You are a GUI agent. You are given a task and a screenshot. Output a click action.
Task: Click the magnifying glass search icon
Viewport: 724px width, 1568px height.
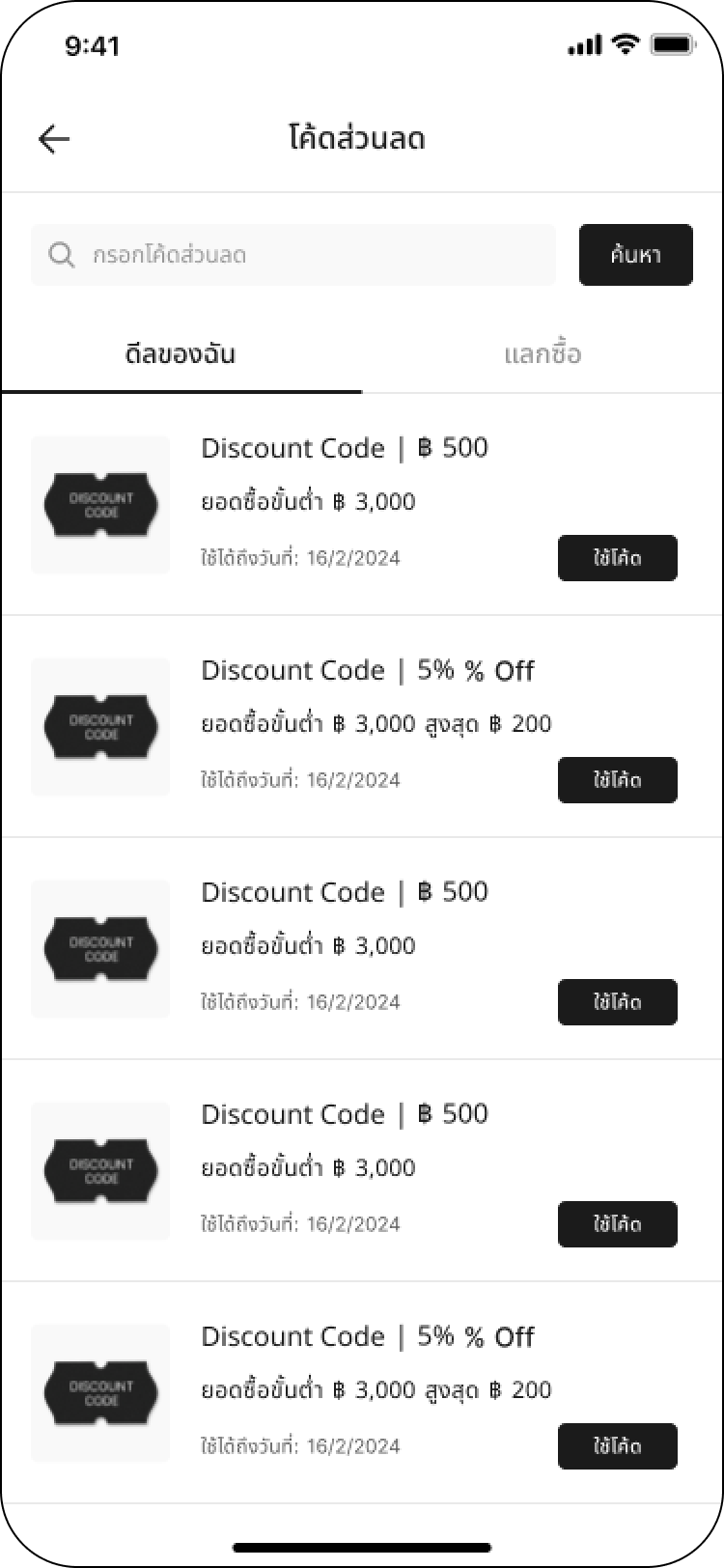[62, 255]
